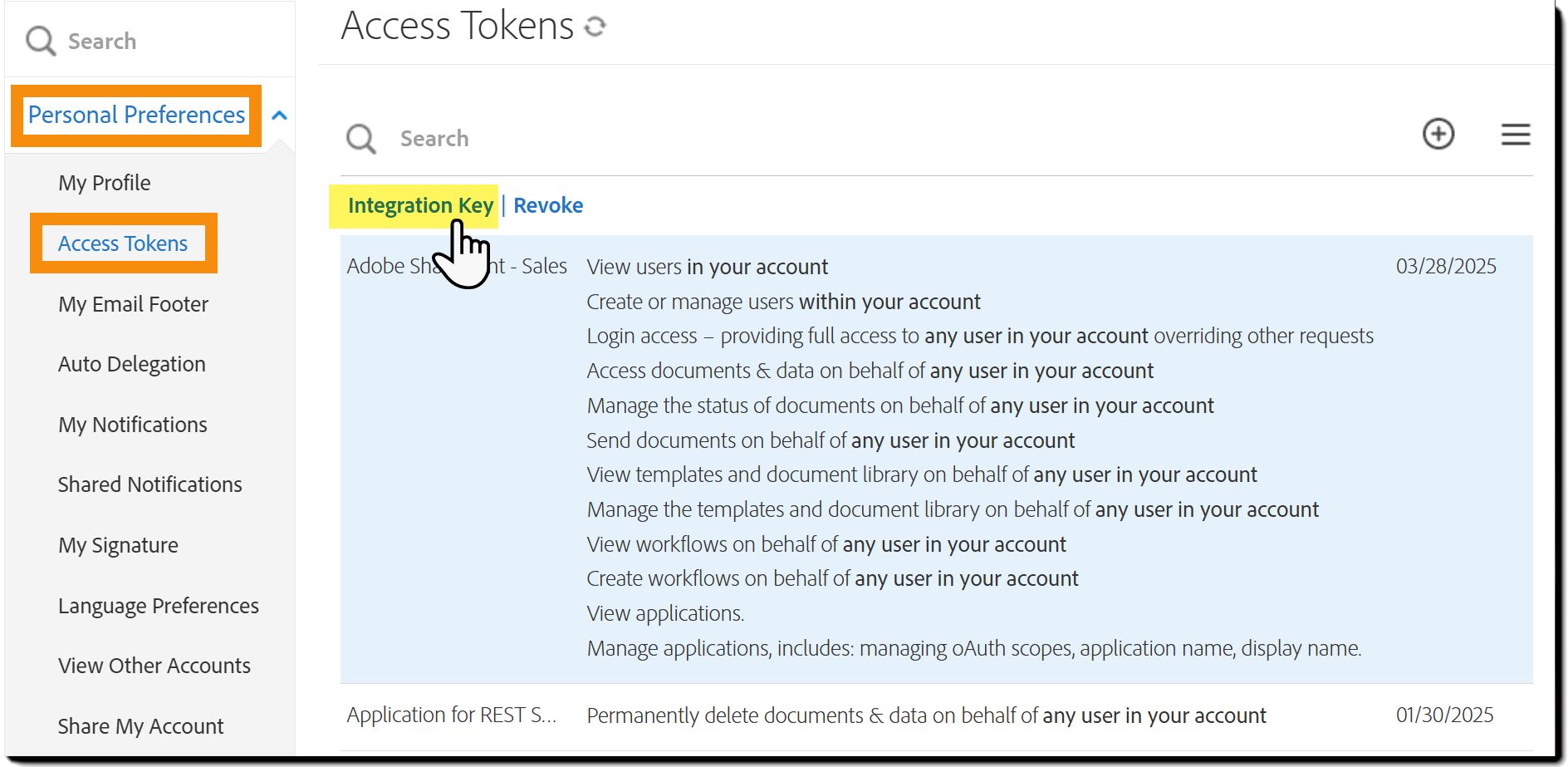Open My Profile page
This screenshot has height=767, width=1568.
[x=105, y=183]
